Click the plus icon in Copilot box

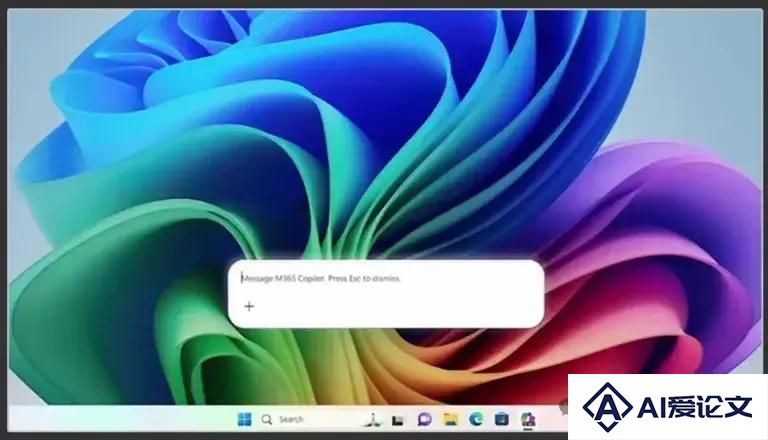coord(249,306)
